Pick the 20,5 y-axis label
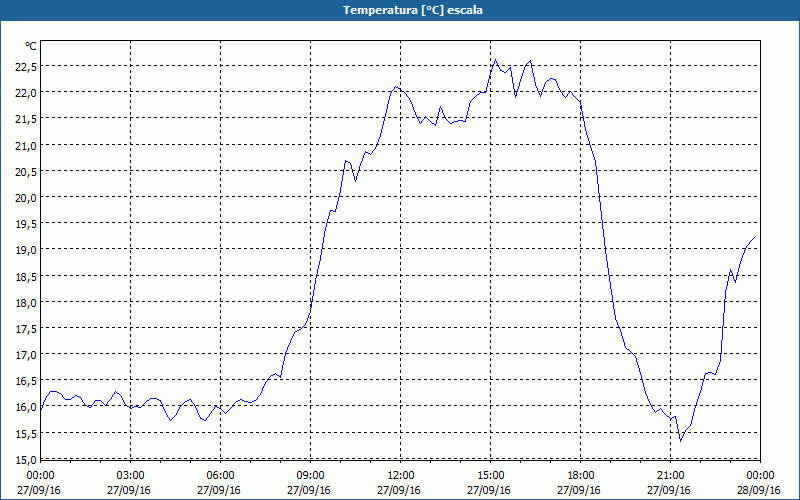Screen dimensions: 800x500 pyautogui.click(x=25, y=171)
